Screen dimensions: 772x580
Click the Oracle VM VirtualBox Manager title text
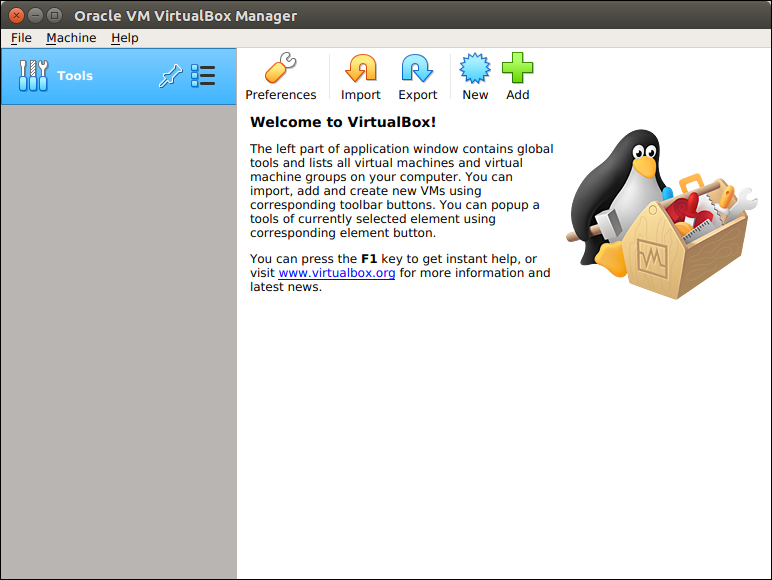point(186,16)
